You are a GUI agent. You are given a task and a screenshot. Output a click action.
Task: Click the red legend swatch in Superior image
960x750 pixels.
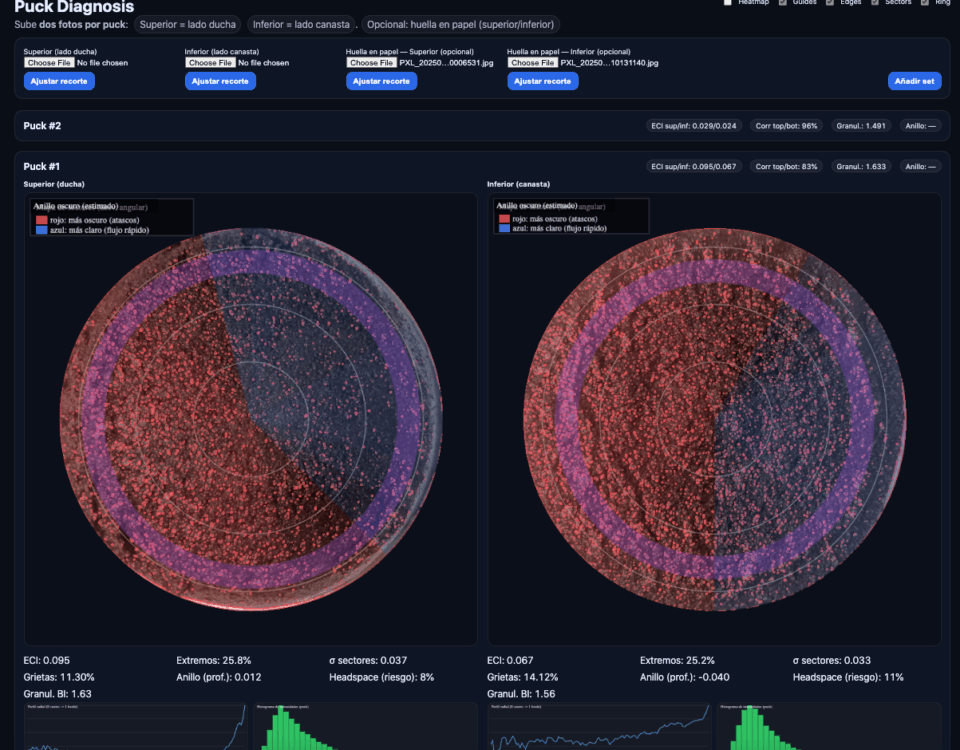[x=42, y=220]
